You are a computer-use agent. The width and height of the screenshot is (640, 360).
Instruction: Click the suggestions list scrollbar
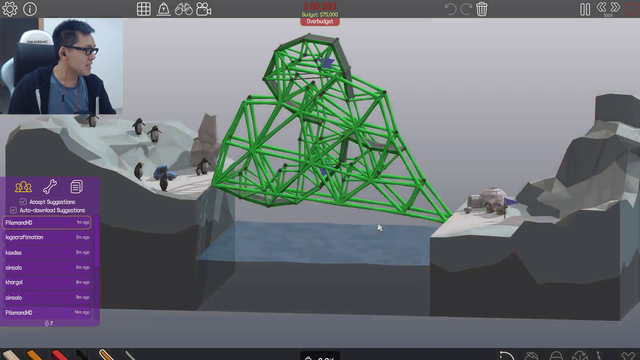pyautogui.click(x=96, y=242)
